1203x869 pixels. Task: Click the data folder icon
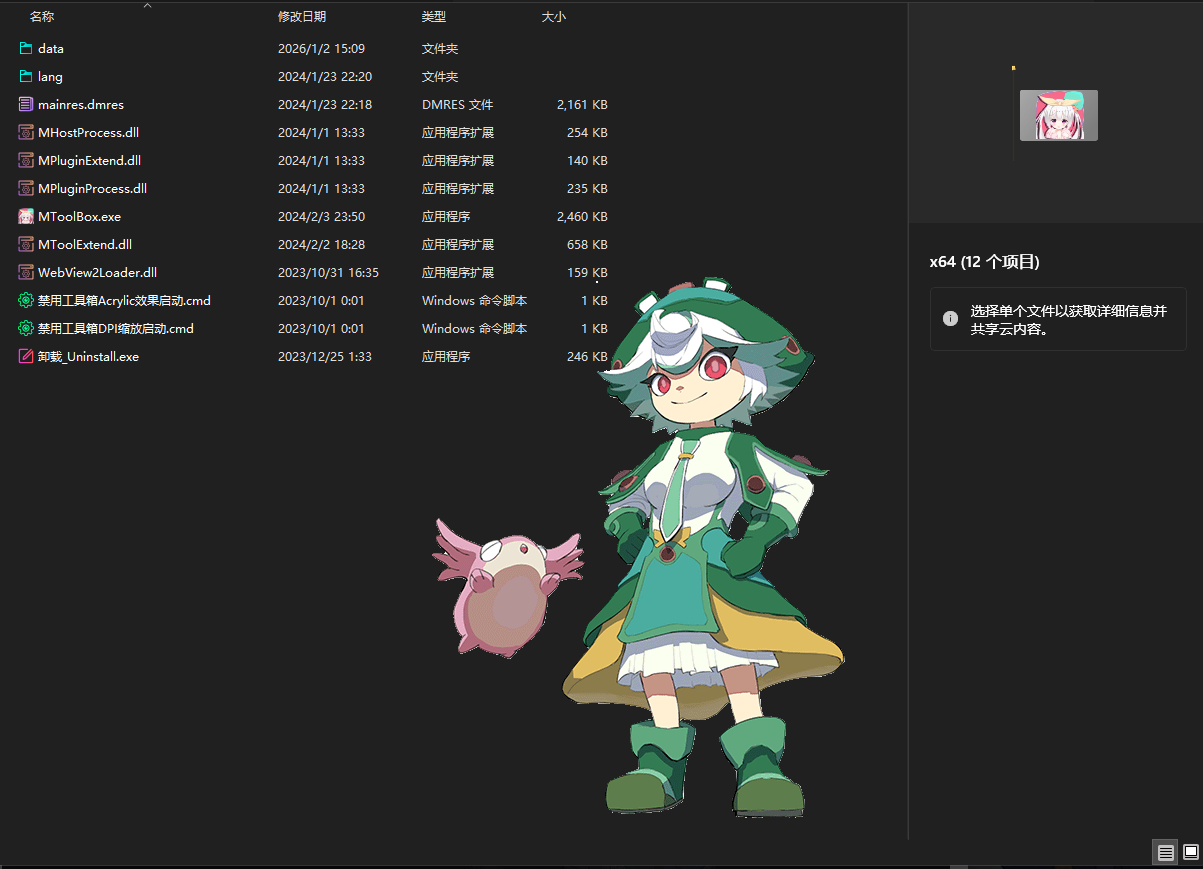[x=26, y=48]
